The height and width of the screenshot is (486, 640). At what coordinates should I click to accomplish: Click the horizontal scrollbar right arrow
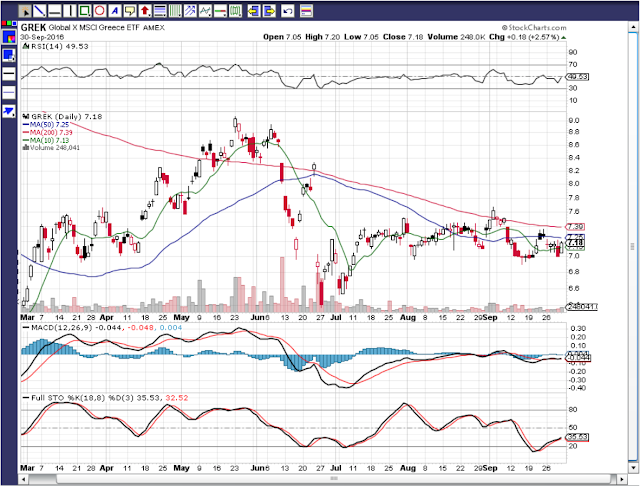pyautogui.click(x=622, y=479)
